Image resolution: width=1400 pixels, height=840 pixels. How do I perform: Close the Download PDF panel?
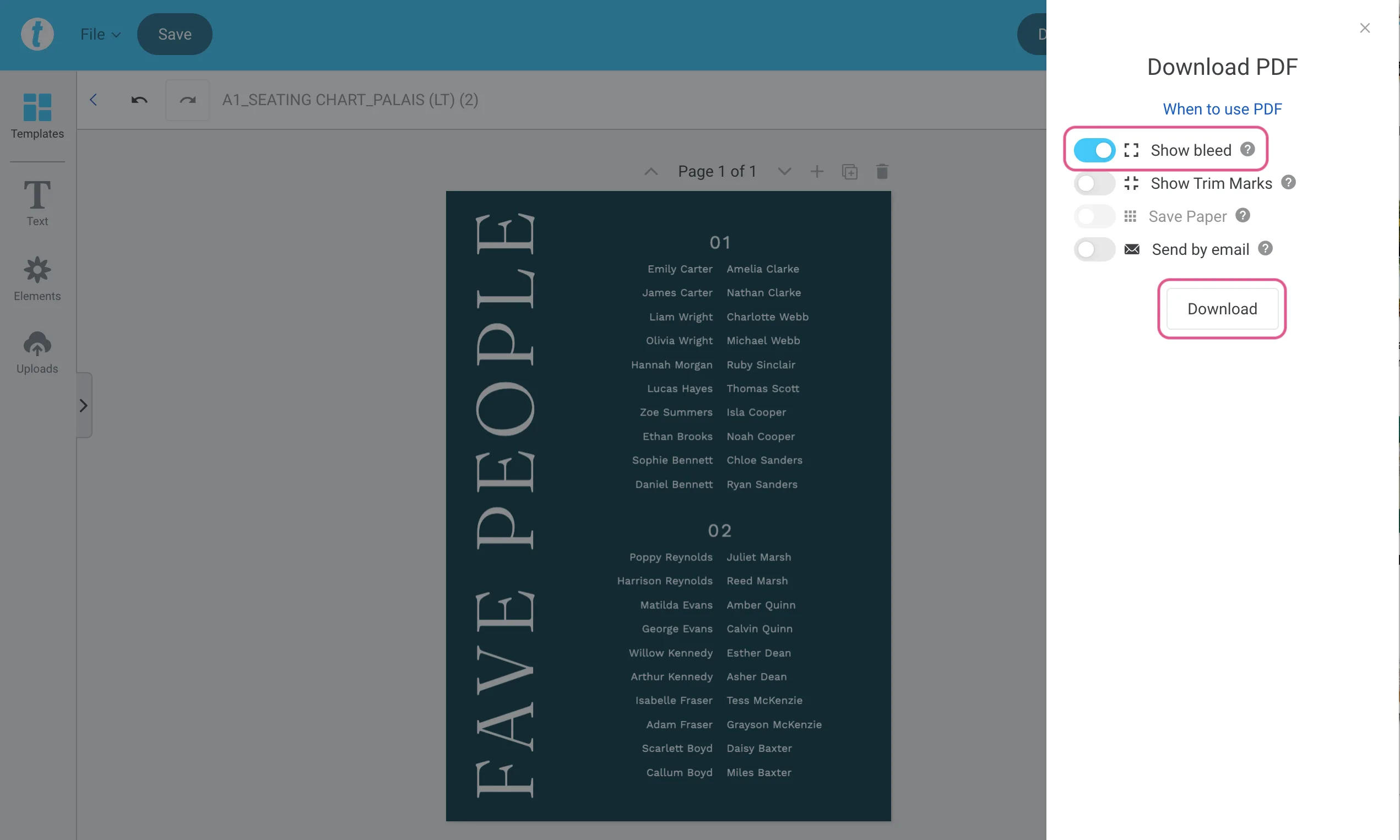coord(1364,28)
